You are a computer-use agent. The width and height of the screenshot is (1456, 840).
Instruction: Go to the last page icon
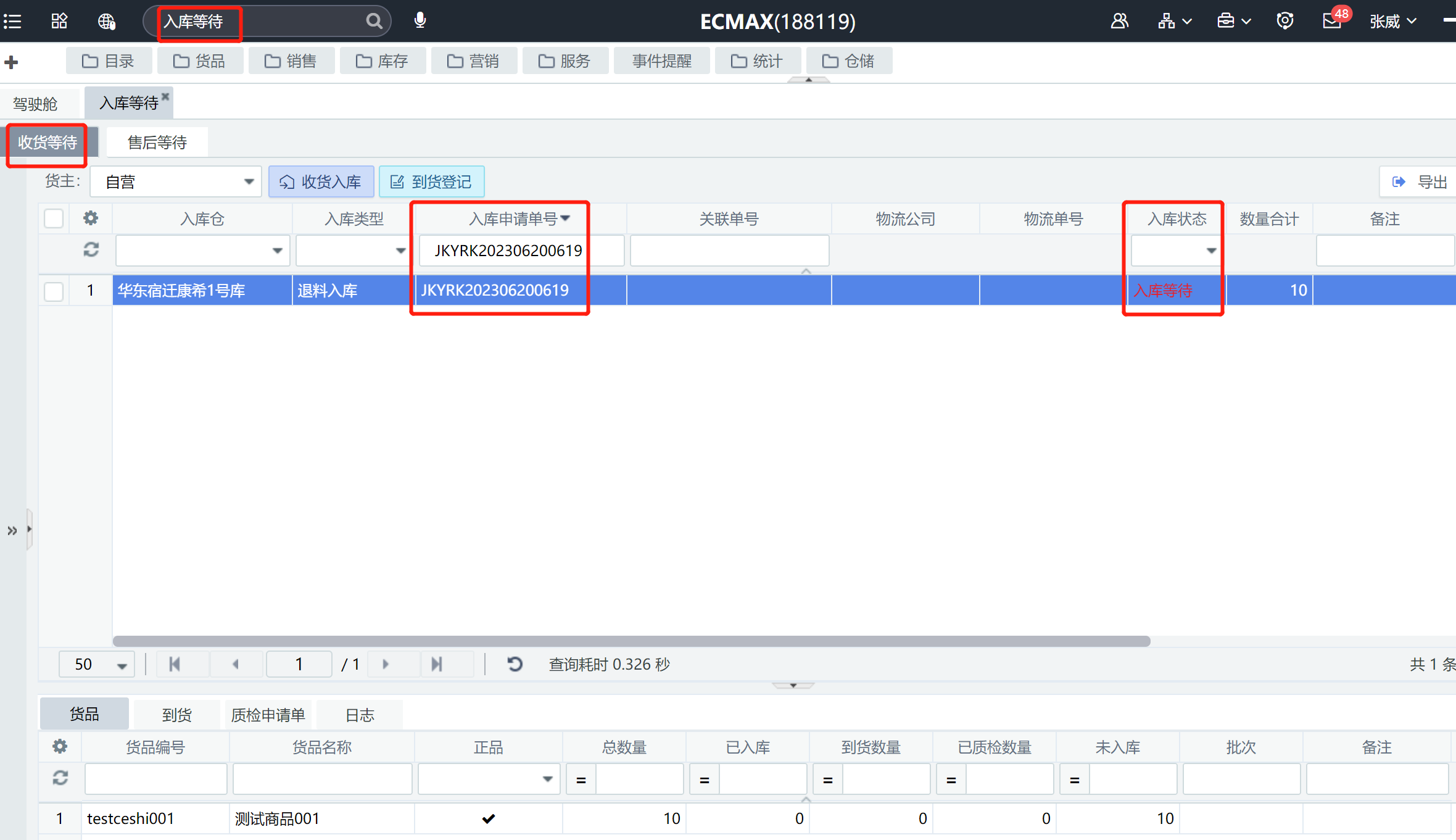437,664
